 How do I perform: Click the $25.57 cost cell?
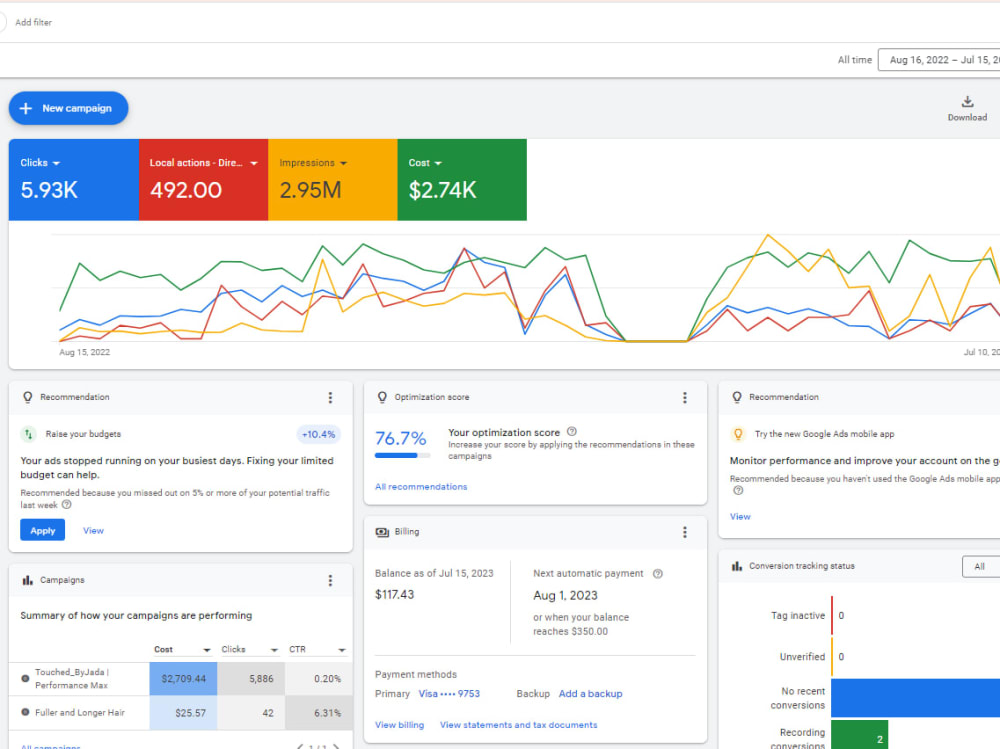coord(184,713)
